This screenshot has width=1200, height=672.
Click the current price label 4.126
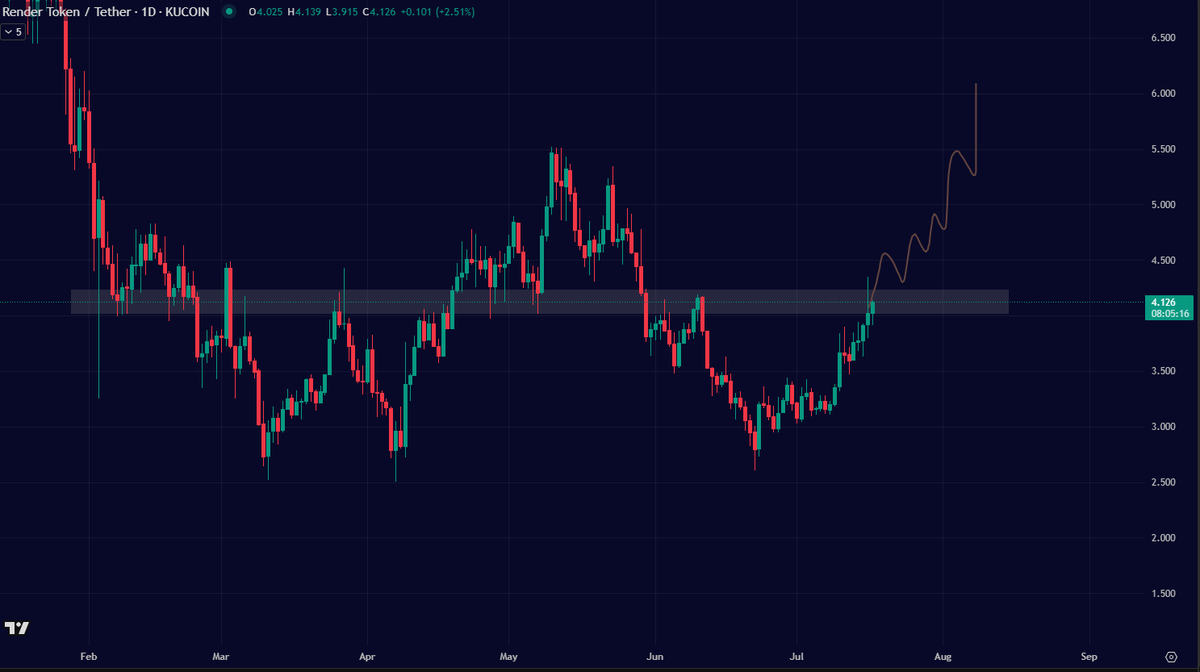[x=1163, y=302]
